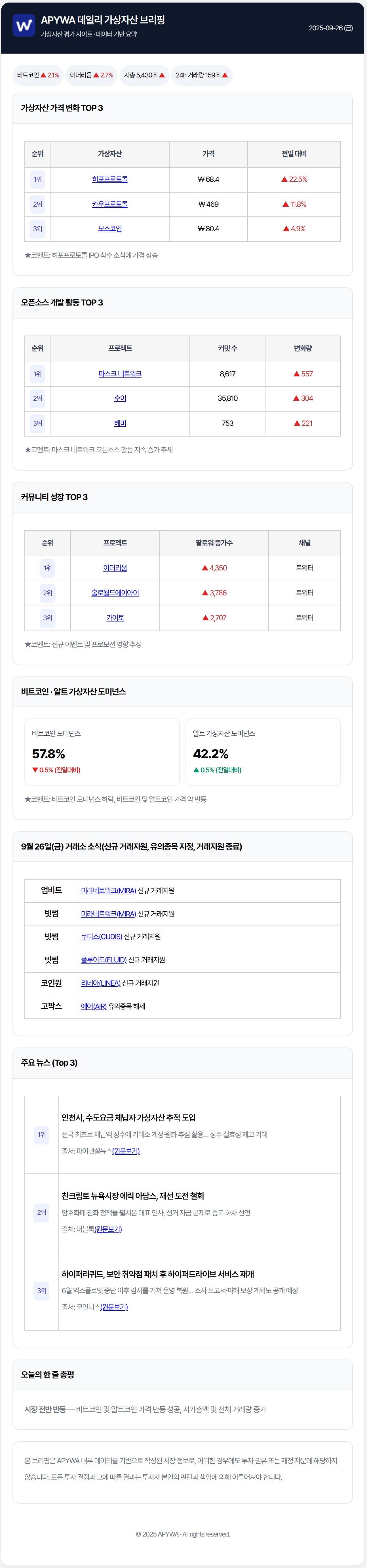Image resolution: width=367 pixels, height=1568 pixels.
Task: Open the 카우프로토콜 link
Action: point(109,205)
